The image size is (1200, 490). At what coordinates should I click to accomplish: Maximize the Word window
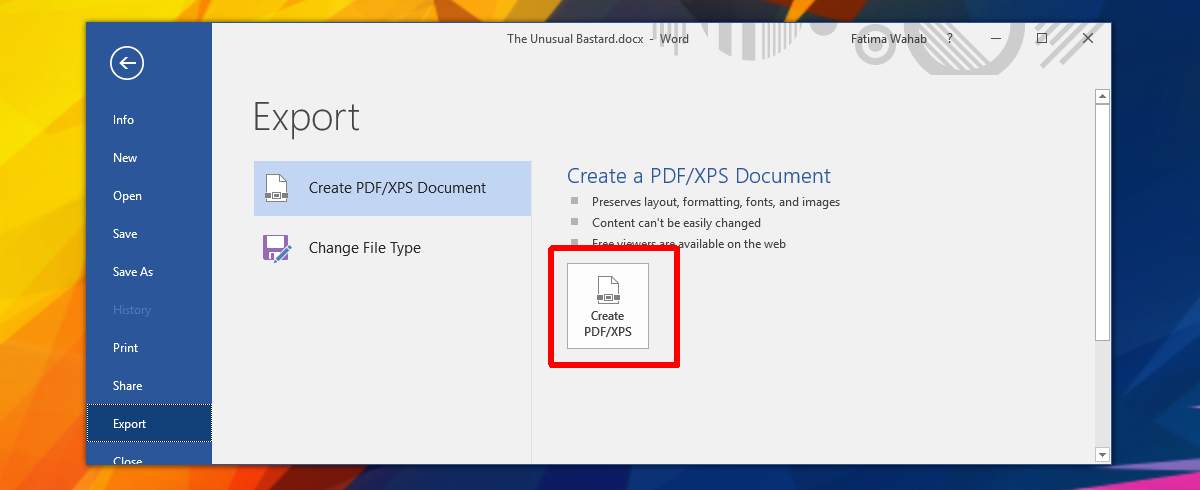[x=1041, y=38]
